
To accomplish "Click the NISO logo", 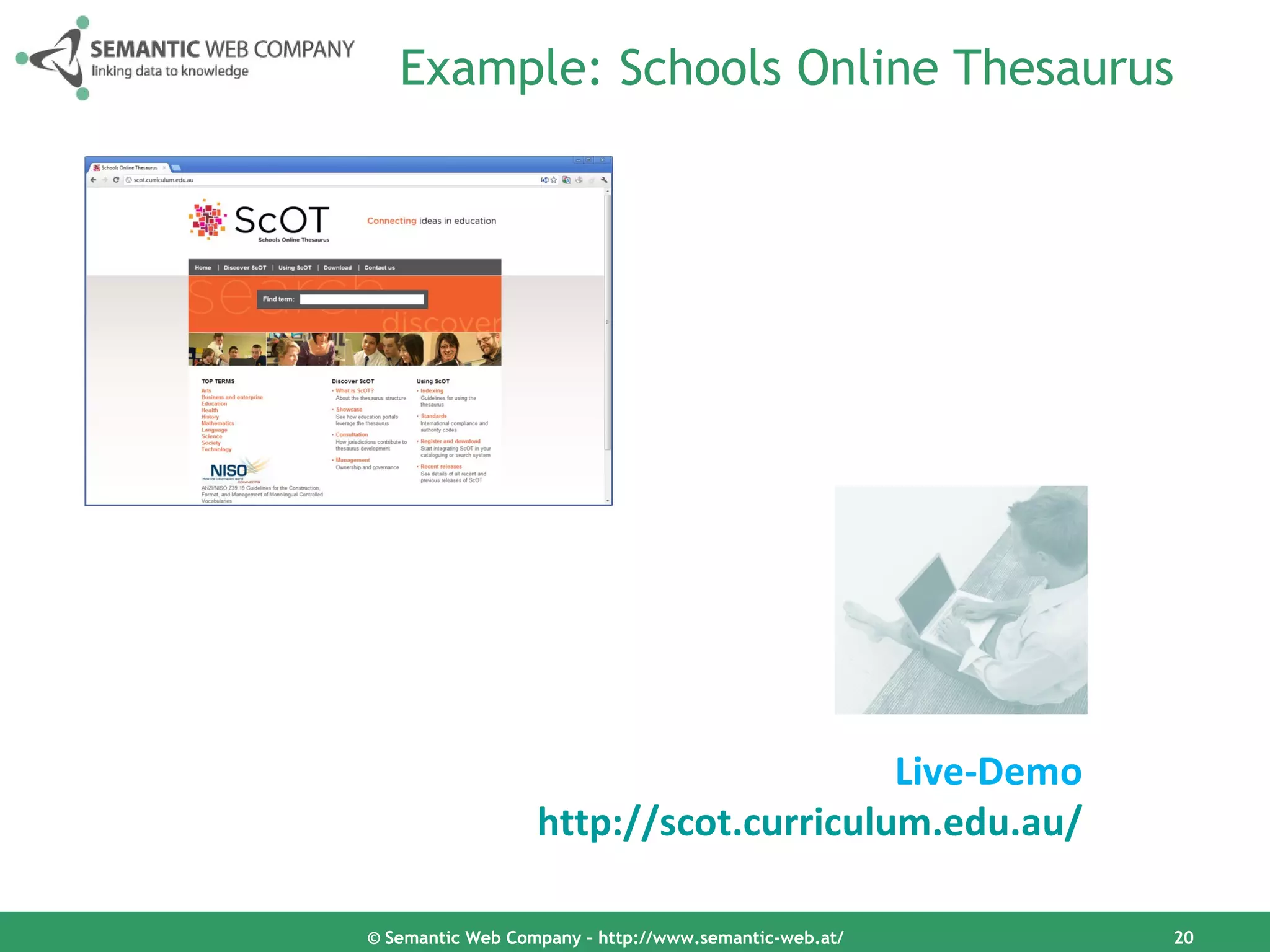I will [x=236, y=470].
